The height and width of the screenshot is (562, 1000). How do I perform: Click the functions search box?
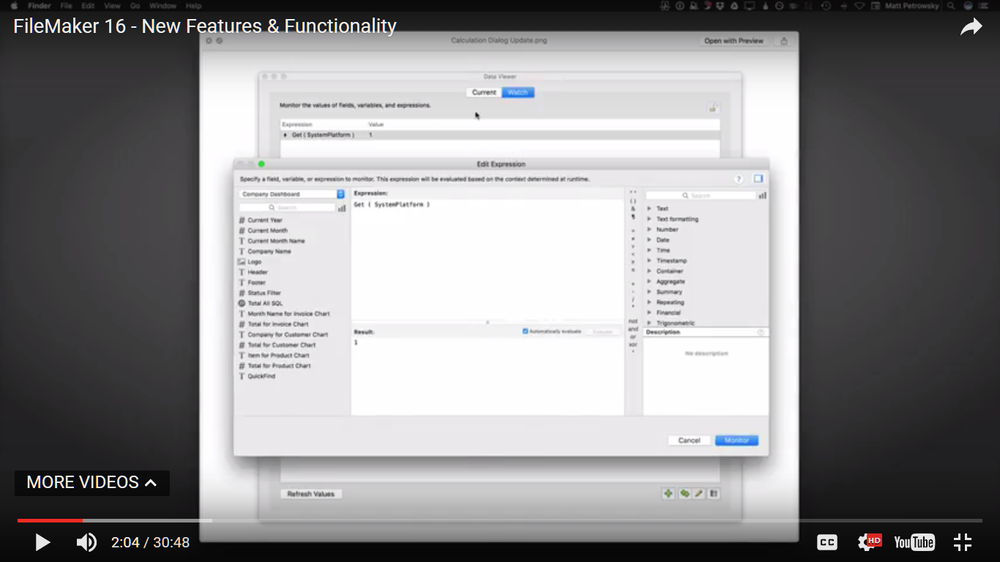[x=700, y=196]
